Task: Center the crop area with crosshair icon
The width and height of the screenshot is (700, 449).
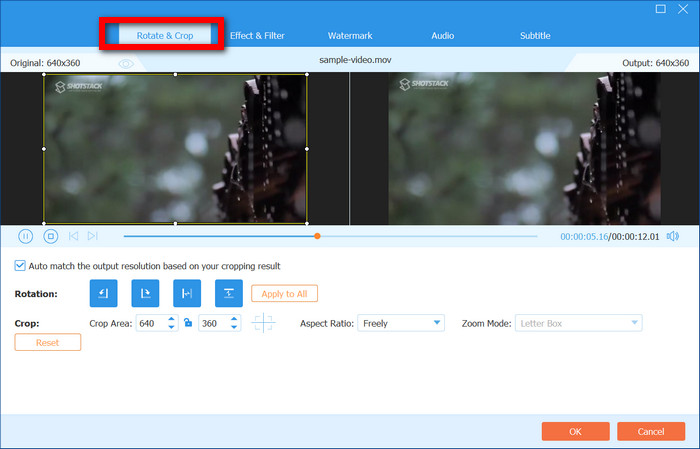Action: [x=263, y=323]
